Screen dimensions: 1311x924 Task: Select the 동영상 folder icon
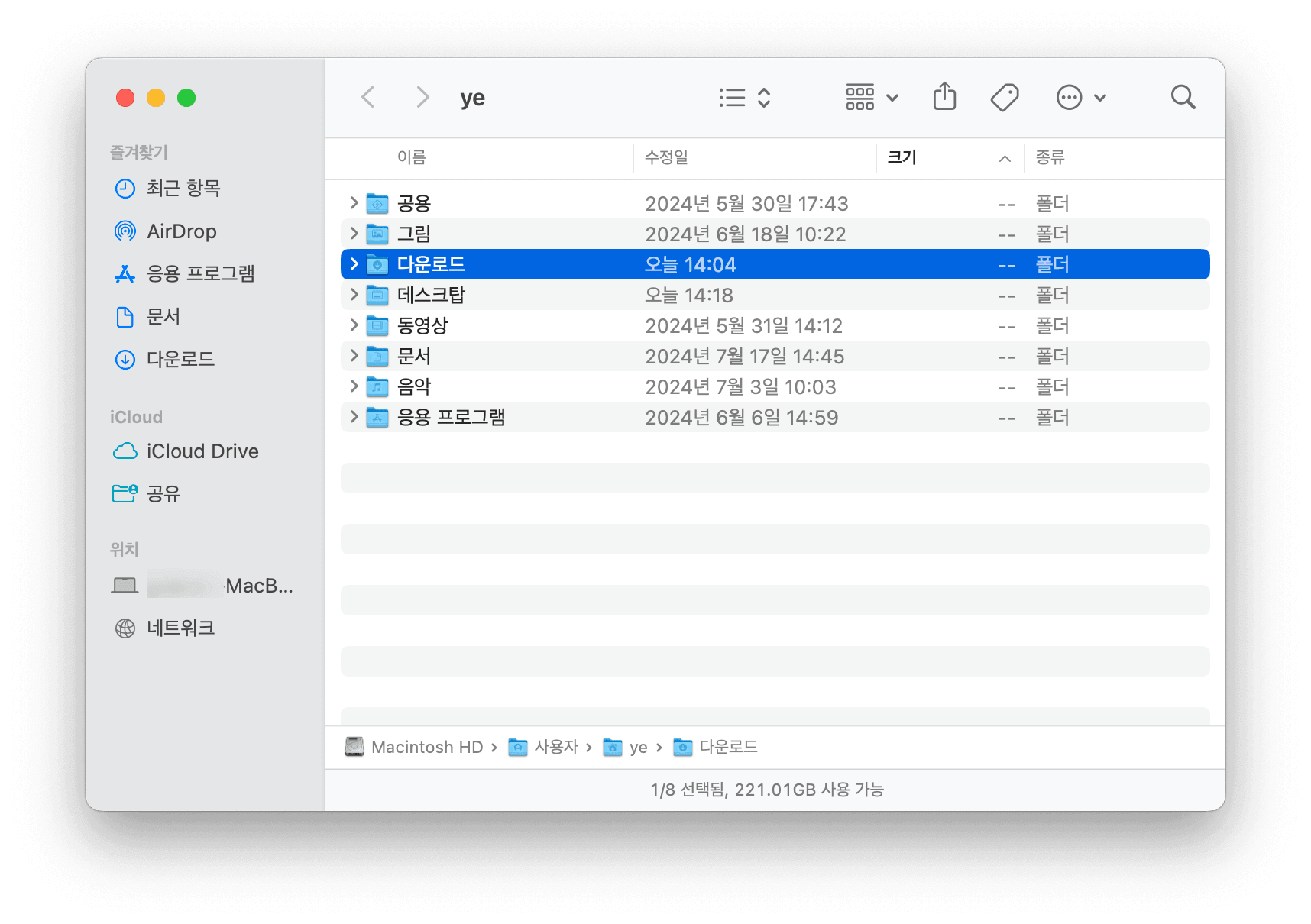tap(377, 325)
